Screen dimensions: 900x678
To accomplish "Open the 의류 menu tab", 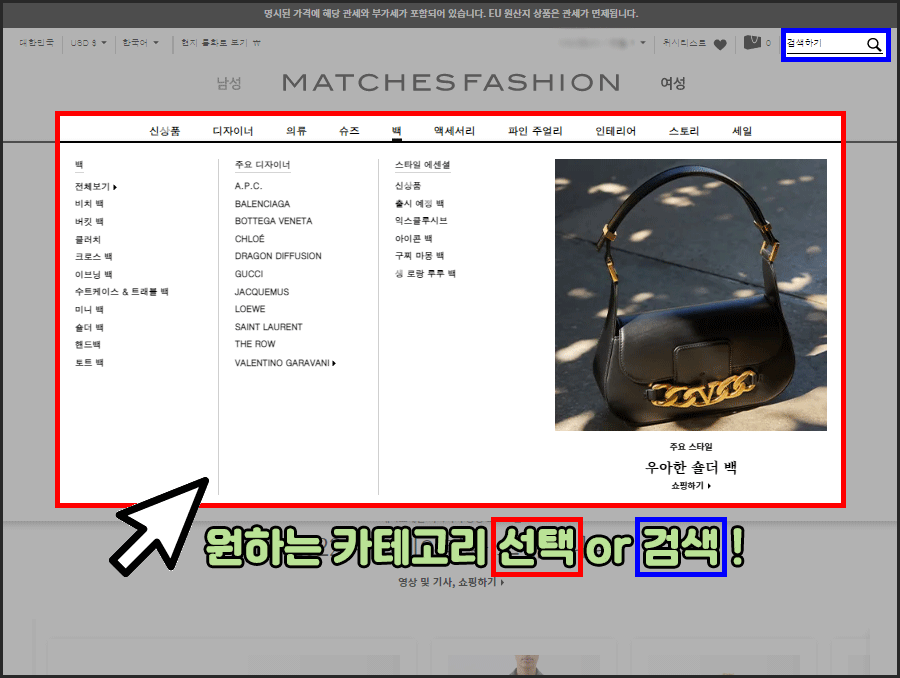I will point(296,131).
